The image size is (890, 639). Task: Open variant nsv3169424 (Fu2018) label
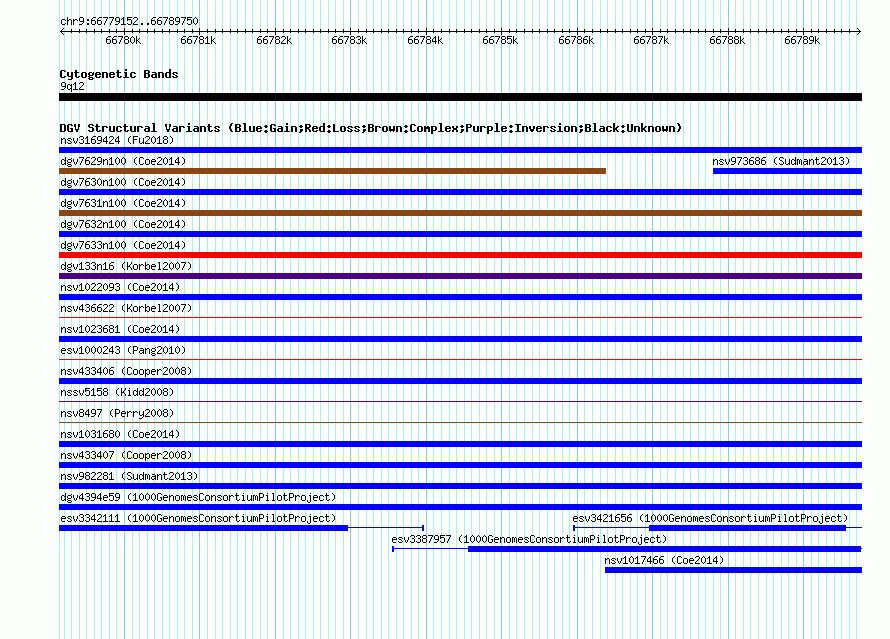[117, 140]
